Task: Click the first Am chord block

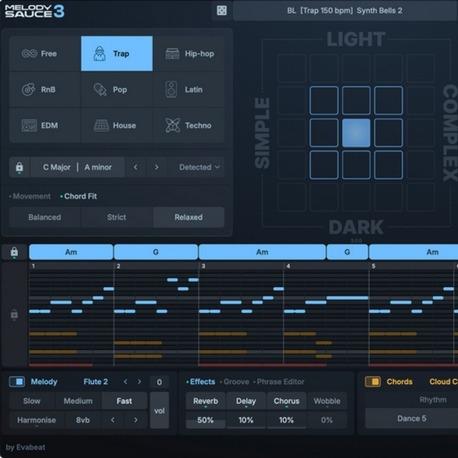Action: [x=71, y=252]
